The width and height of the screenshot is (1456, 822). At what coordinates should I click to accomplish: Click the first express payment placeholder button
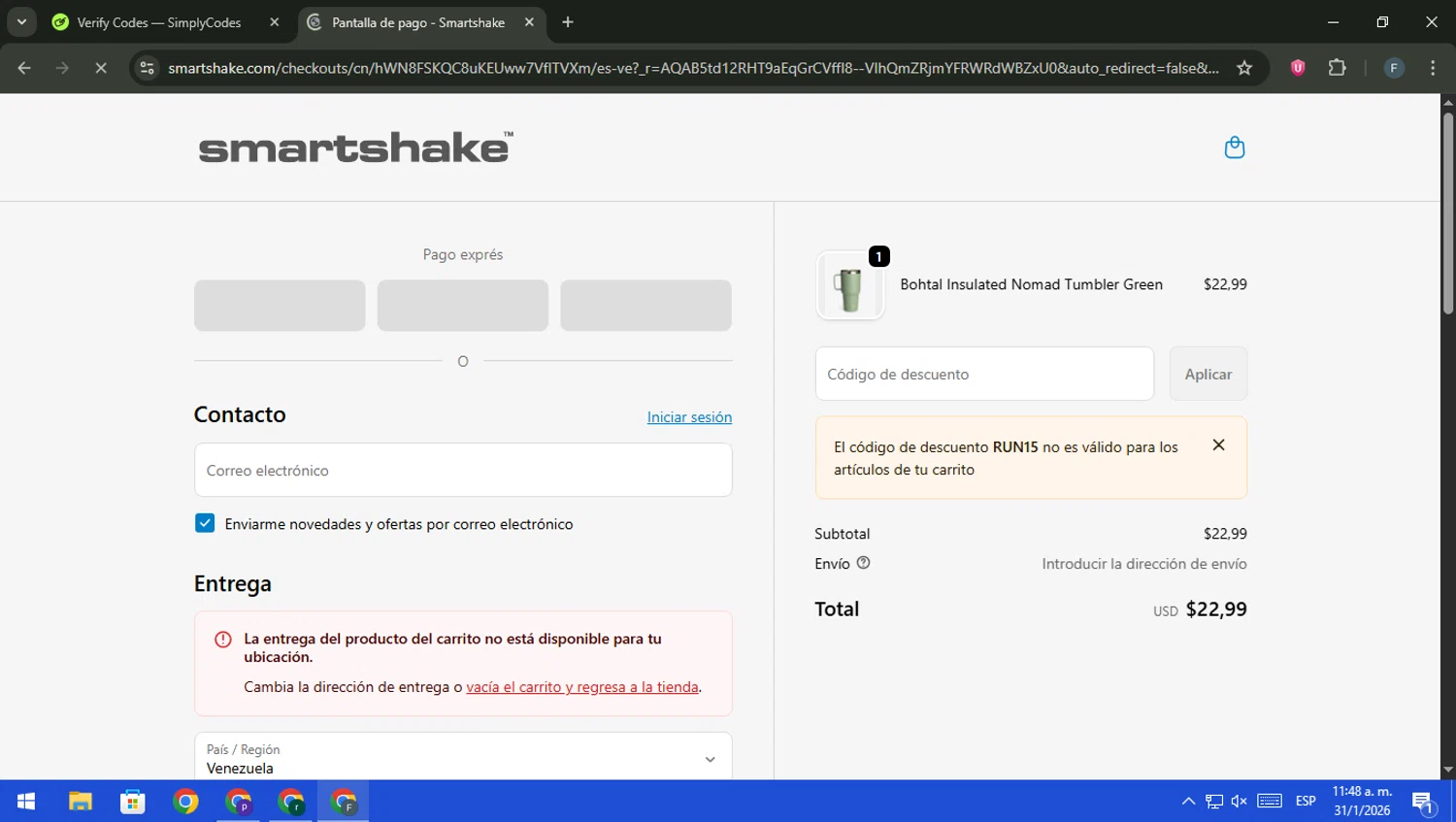tap(280, 306)
